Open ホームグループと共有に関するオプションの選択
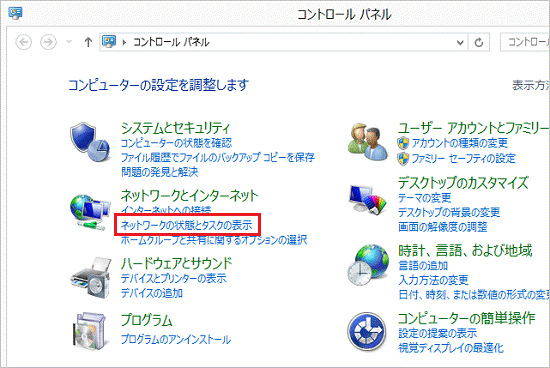The image size is (550, 368). click(x=214, y=240)
